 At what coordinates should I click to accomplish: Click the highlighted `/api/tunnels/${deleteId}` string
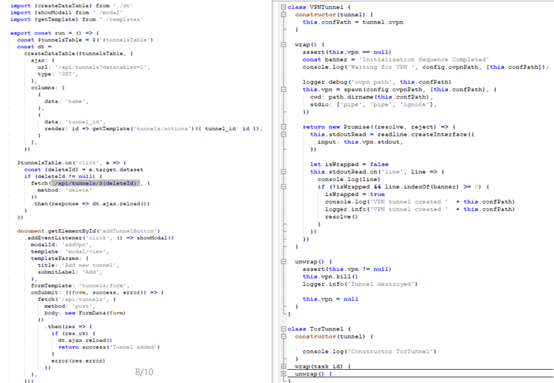pyautogui.click(x=95, y=183)
